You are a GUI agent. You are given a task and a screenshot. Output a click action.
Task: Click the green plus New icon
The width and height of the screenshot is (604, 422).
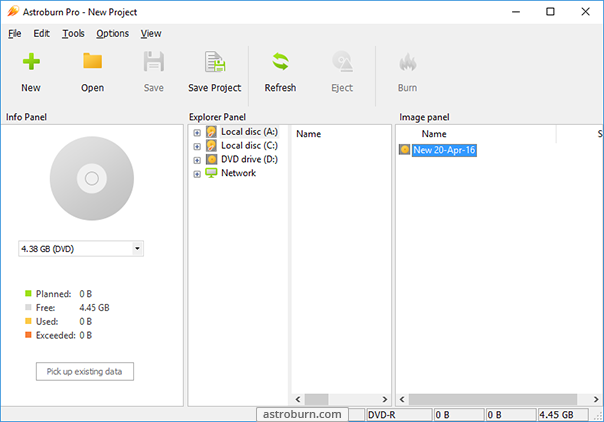pyautogui.click(x=31, y=62)
